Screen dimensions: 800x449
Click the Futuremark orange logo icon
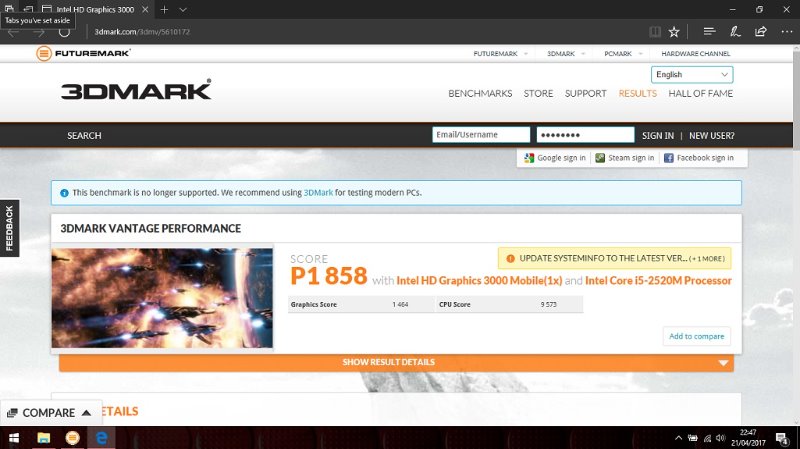(44, 53)
